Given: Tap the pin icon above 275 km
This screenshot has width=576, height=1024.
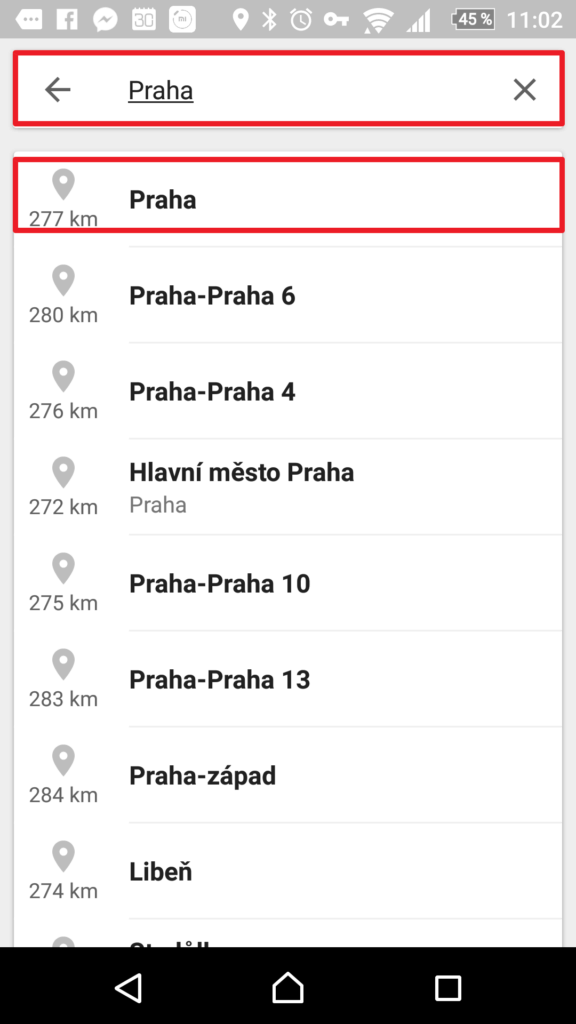Looking at the screenshot, I should pos(63,569).
